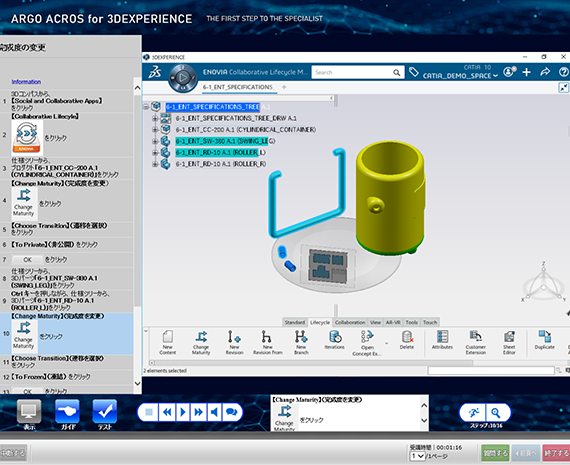The height and width of the screenshot is (465, 570).
Task: Switch to the Standard tab
Action: pos(295,322)
